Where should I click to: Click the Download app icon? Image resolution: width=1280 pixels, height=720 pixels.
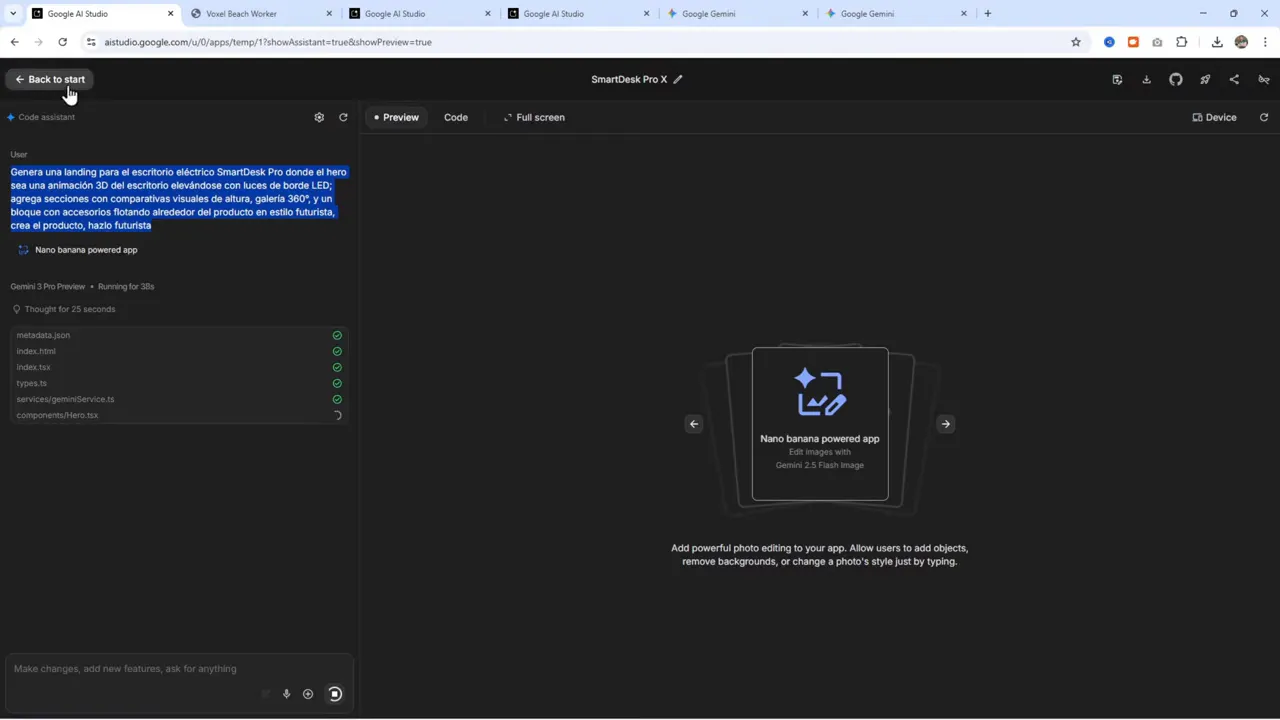point(1146,79)
